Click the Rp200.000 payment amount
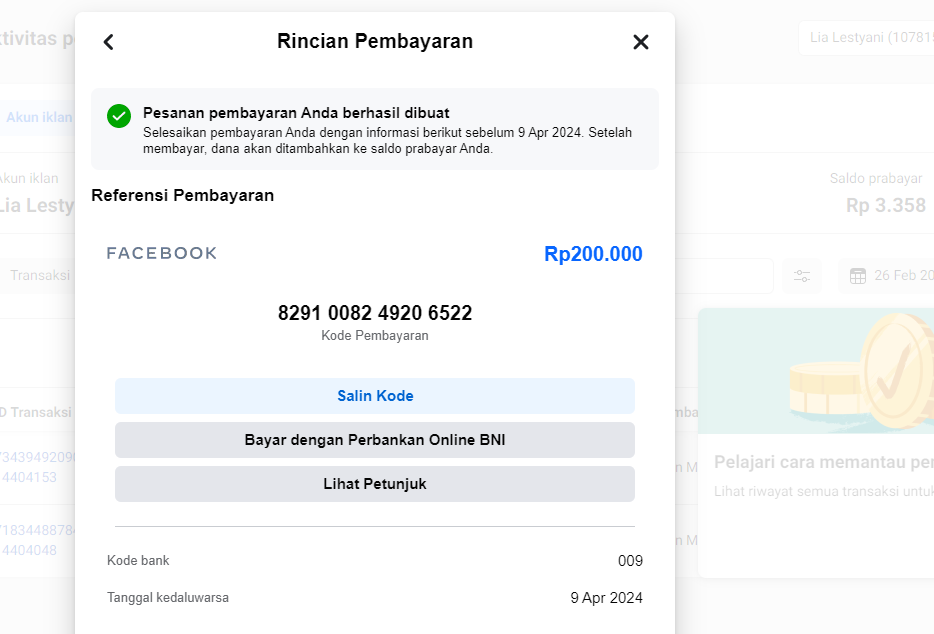This screenshot has height=634, width=934. [x=593, y=254]
